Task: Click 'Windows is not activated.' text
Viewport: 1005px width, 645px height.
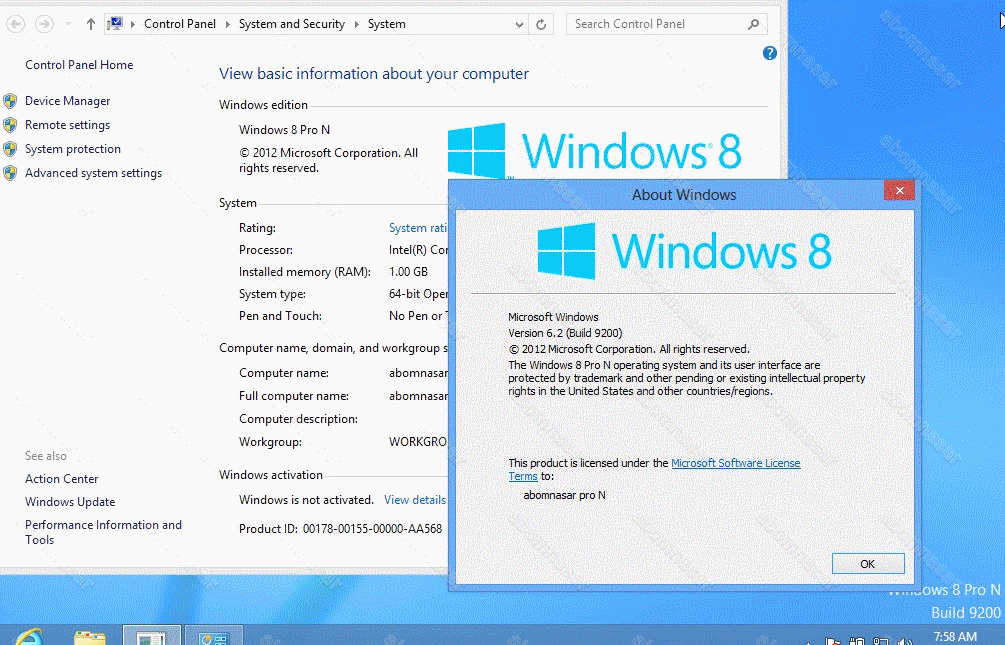Action: tap(306, 500)
